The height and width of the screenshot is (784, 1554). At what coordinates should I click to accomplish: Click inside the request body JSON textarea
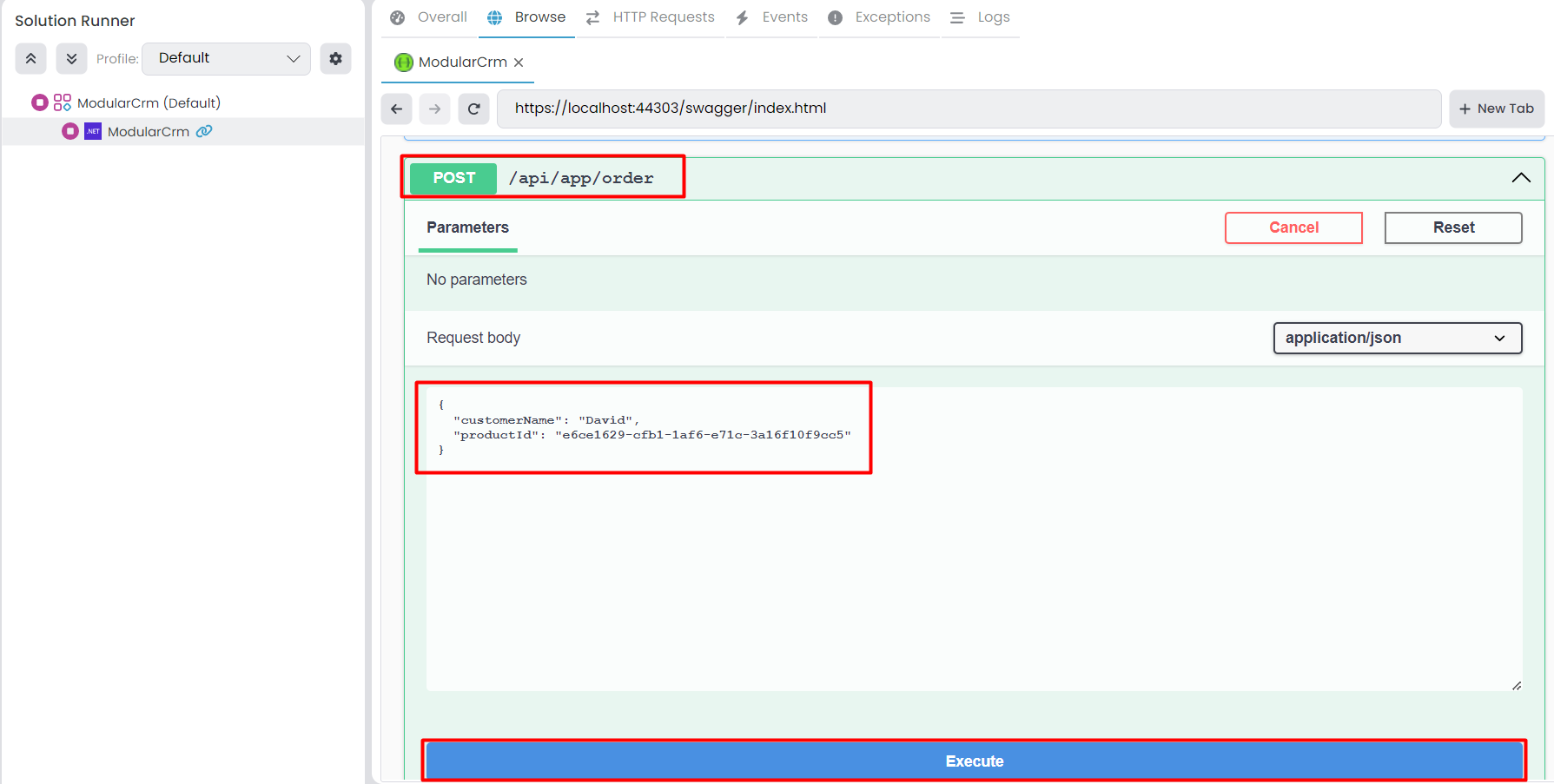(x=973, y=564)
